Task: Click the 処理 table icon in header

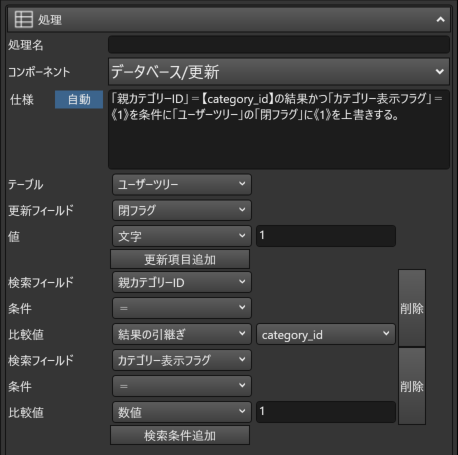Action: tap(24, 19)
